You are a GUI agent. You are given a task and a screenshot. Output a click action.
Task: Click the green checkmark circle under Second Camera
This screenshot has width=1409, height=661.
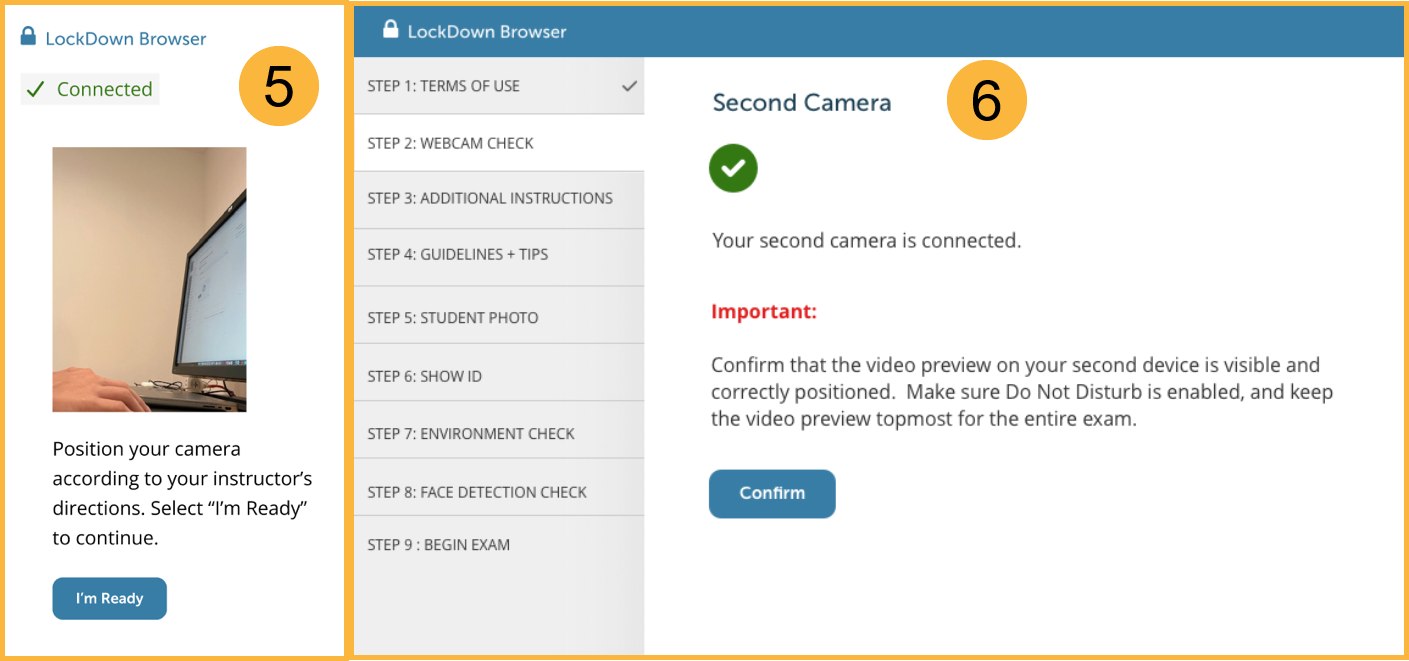click(733, 168)
